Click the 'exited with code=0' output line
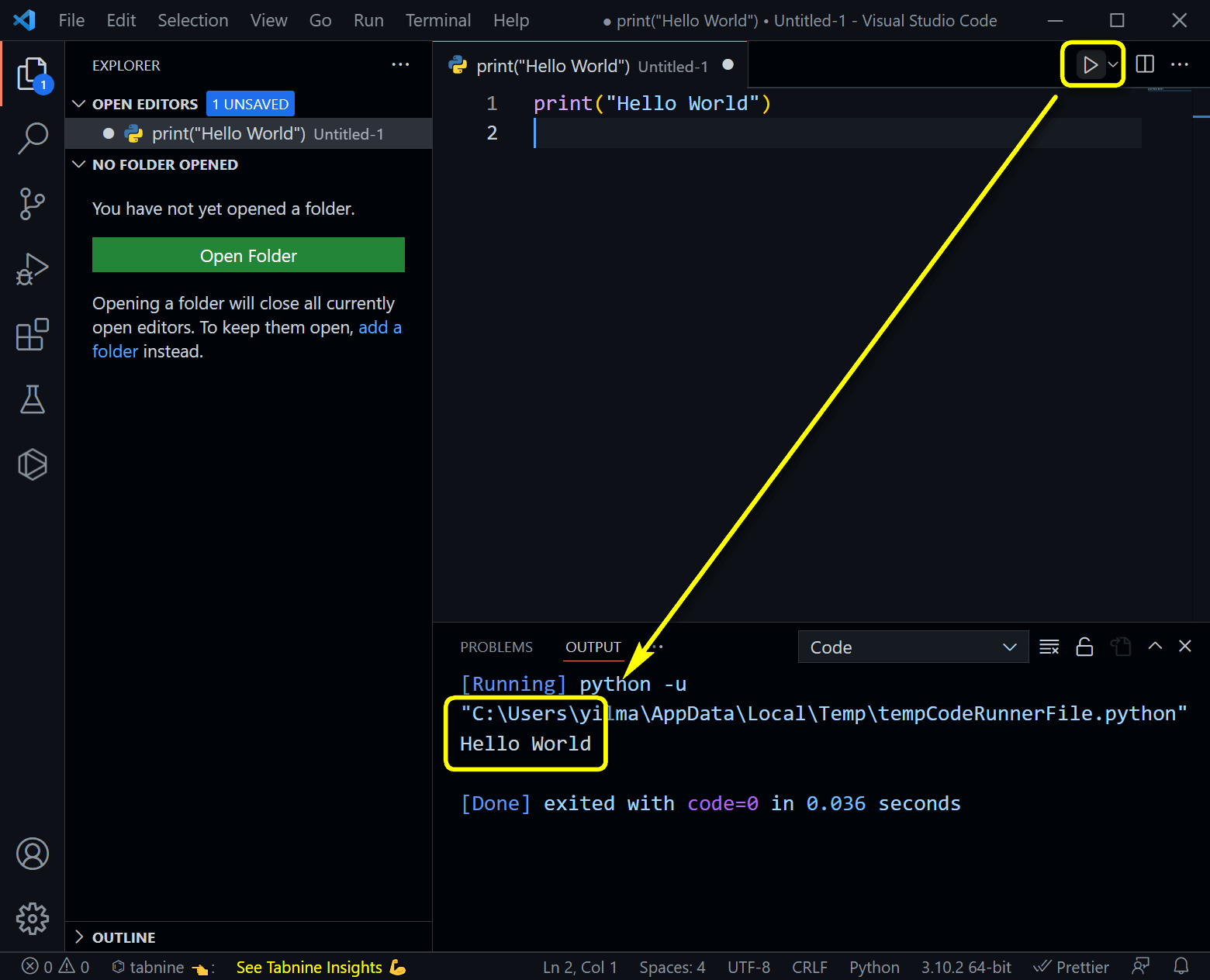The height and width of the screenshot is (980, 1210). (x=710, y=803)
